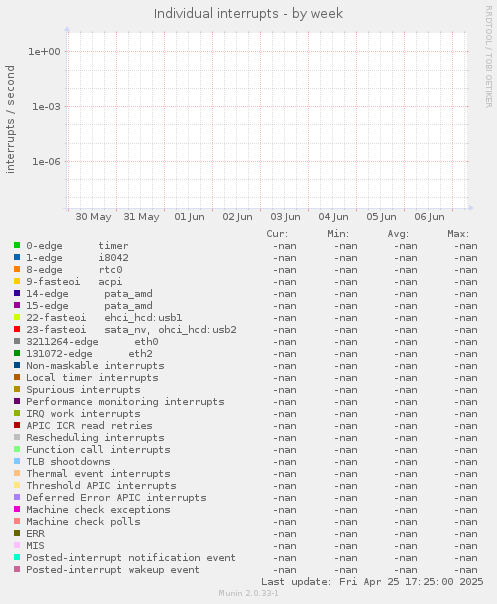Click the 'Last update' timestamp text

point(372,582)
